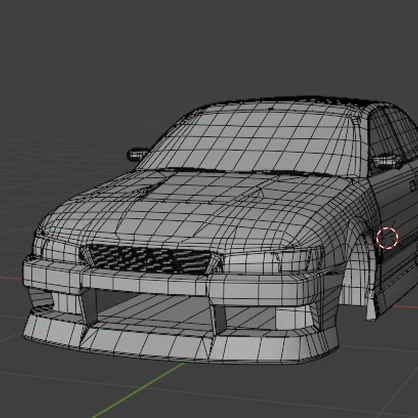Viewport: 418px width, 418px height.
Task: Select the car door panel
Action: [397, 233]
